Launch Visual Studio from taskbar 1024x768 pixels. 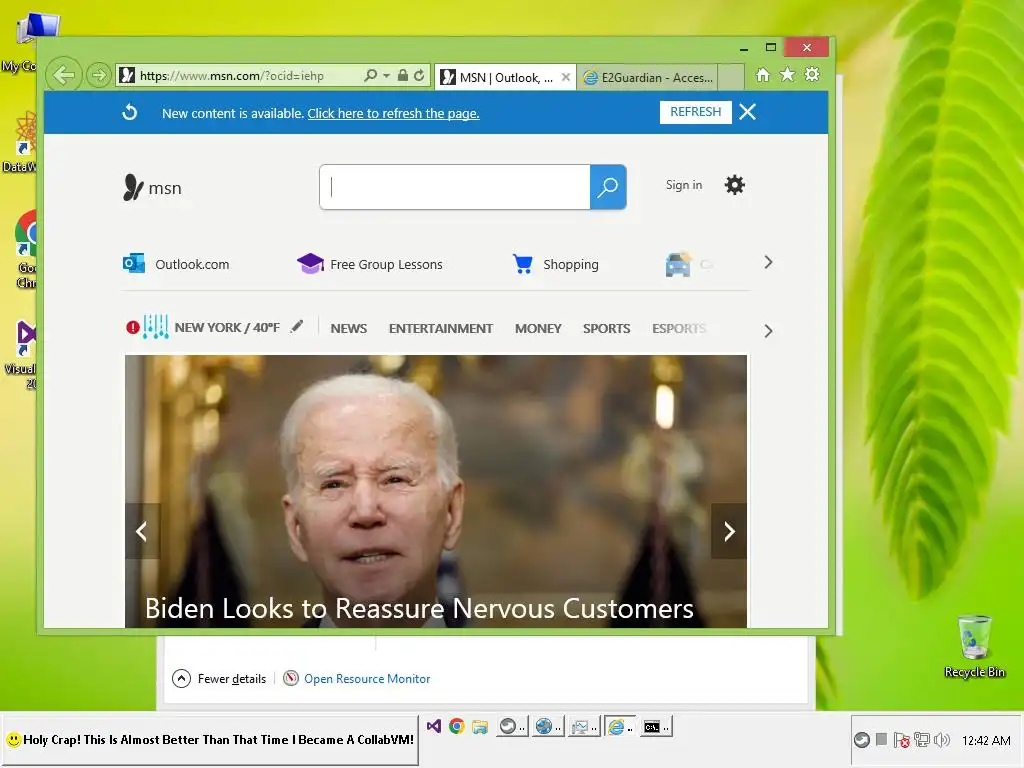point(434,726)
